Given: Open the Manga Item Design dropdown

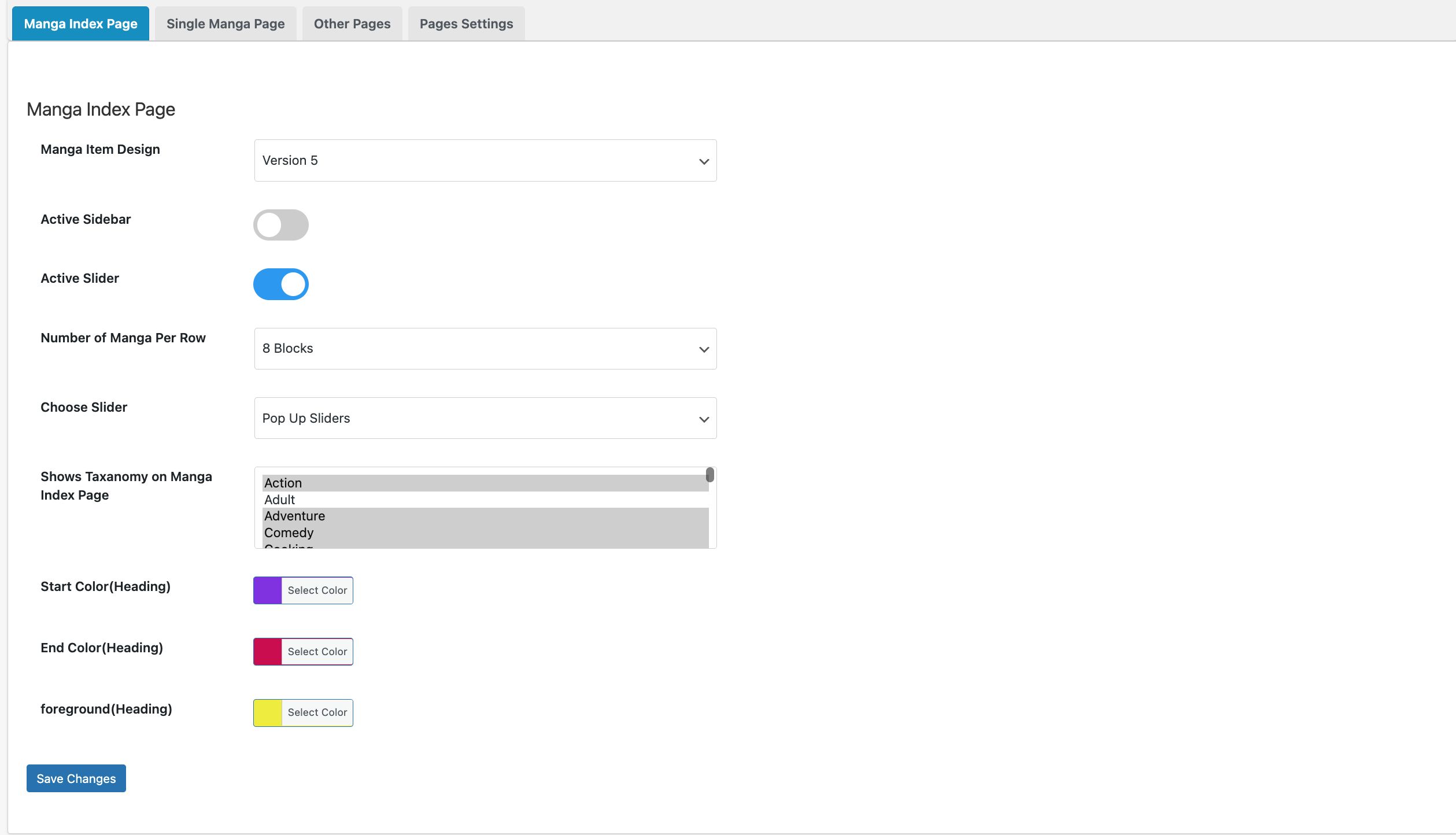Looking at the screenshot, I should (485, 160).
